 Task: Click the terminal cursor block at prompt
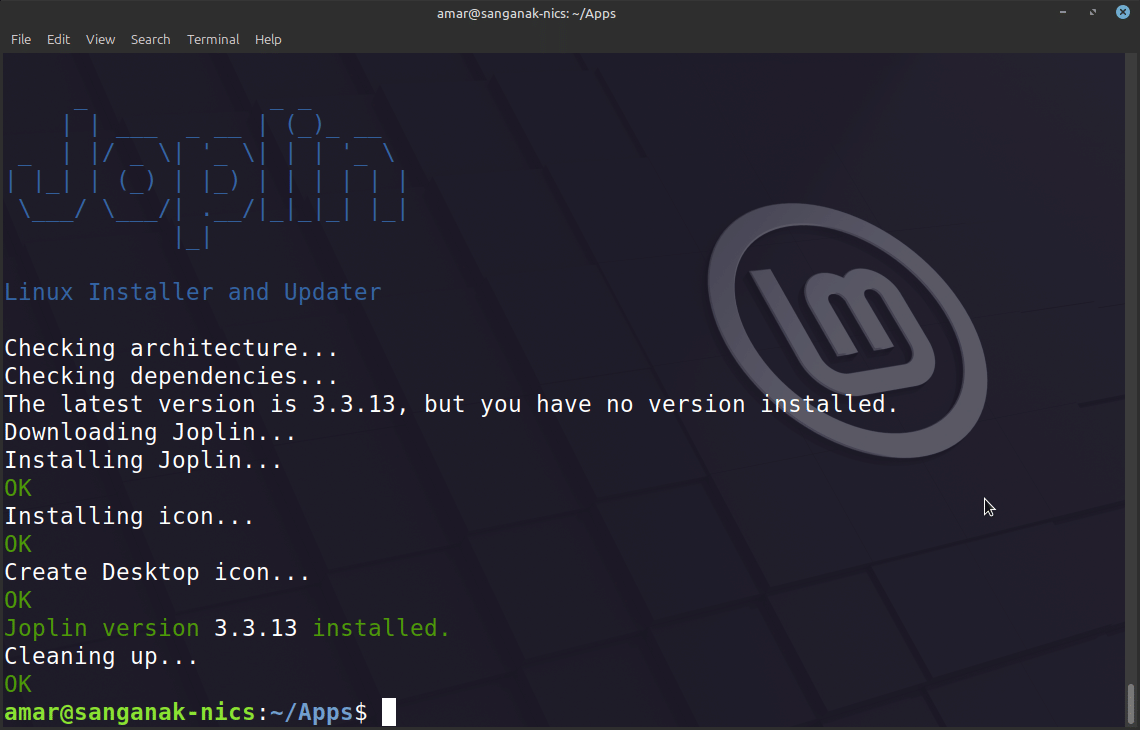(x=389, y=712)
